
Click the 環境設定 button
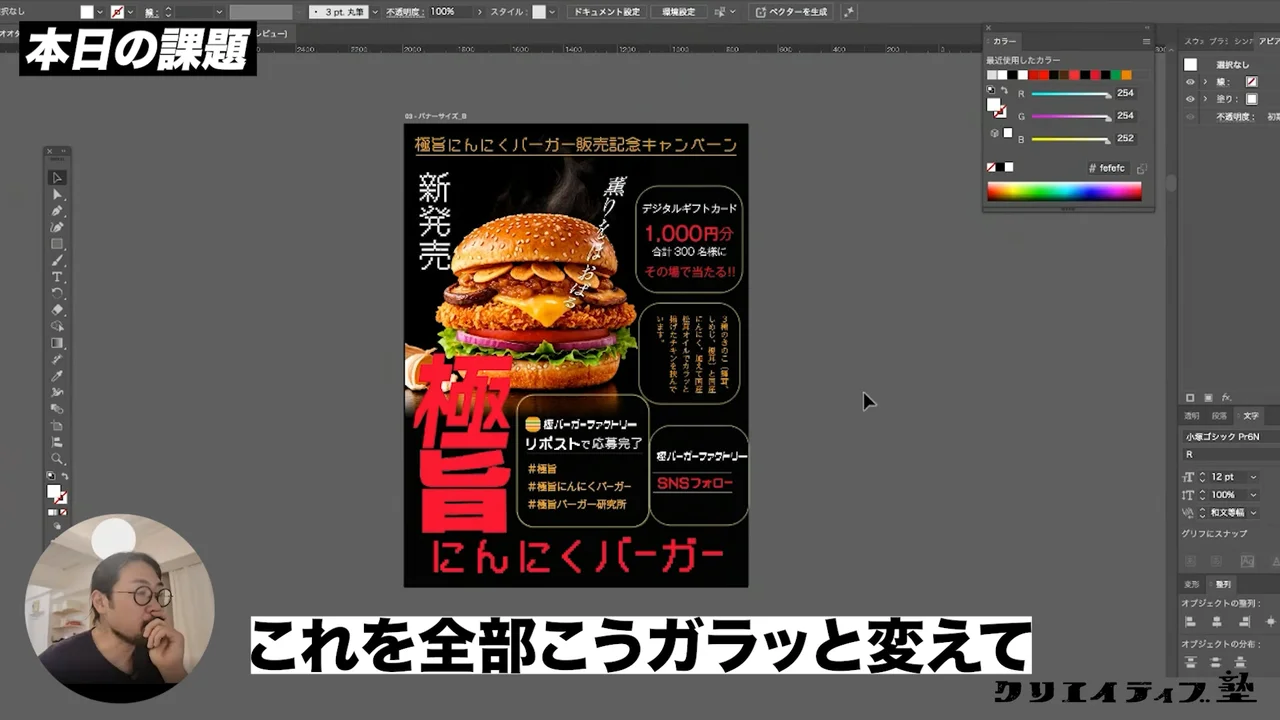678,12
